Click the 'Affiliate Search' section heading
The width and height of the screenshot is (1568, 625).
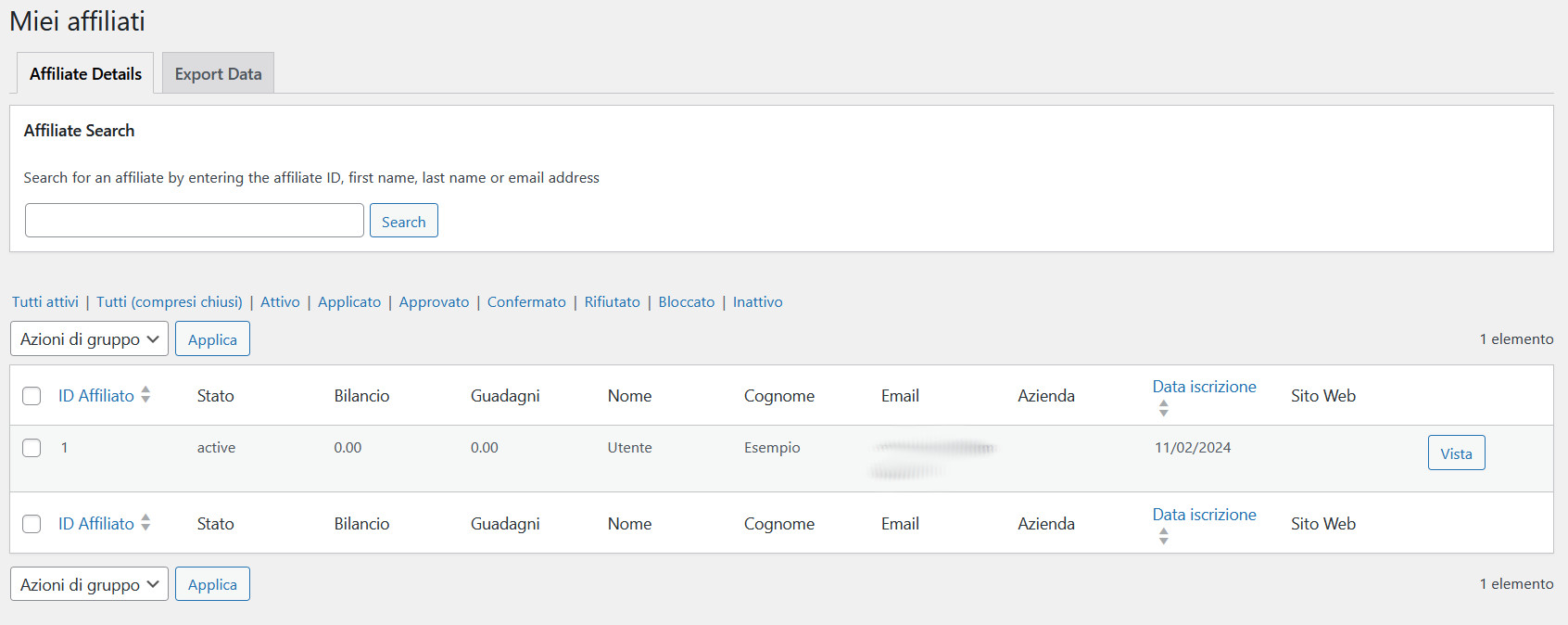pos(79,131)
